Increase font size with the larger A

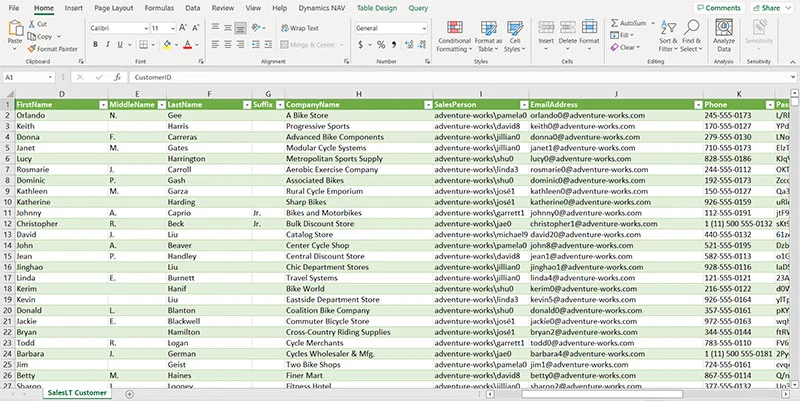click(x=183, y=28)
